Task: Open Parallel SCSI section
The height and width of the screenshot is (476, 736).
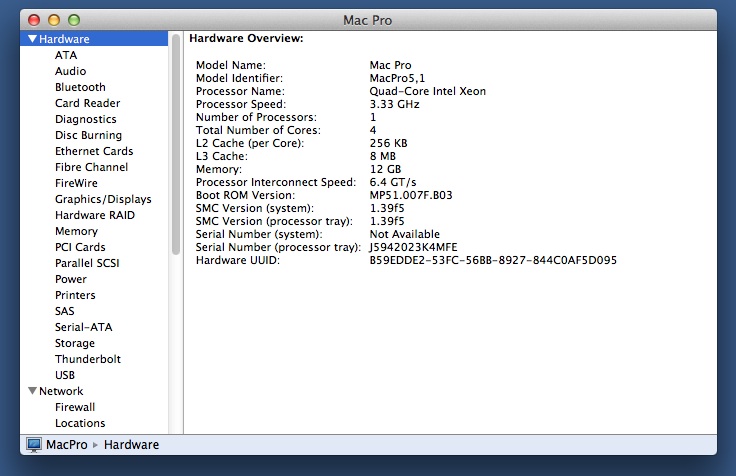Action: [x=87, y=263]
